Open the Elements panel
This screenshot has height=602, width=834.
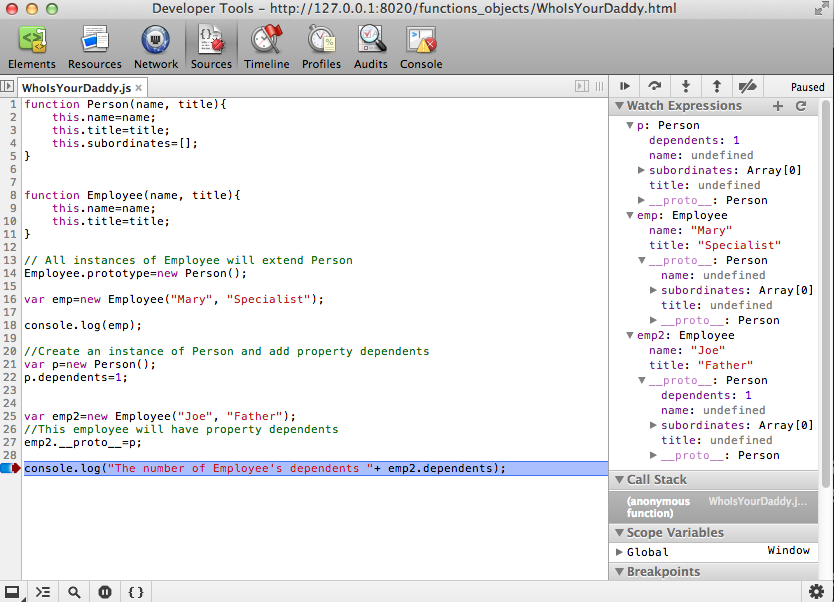click(x=32, y=47)
